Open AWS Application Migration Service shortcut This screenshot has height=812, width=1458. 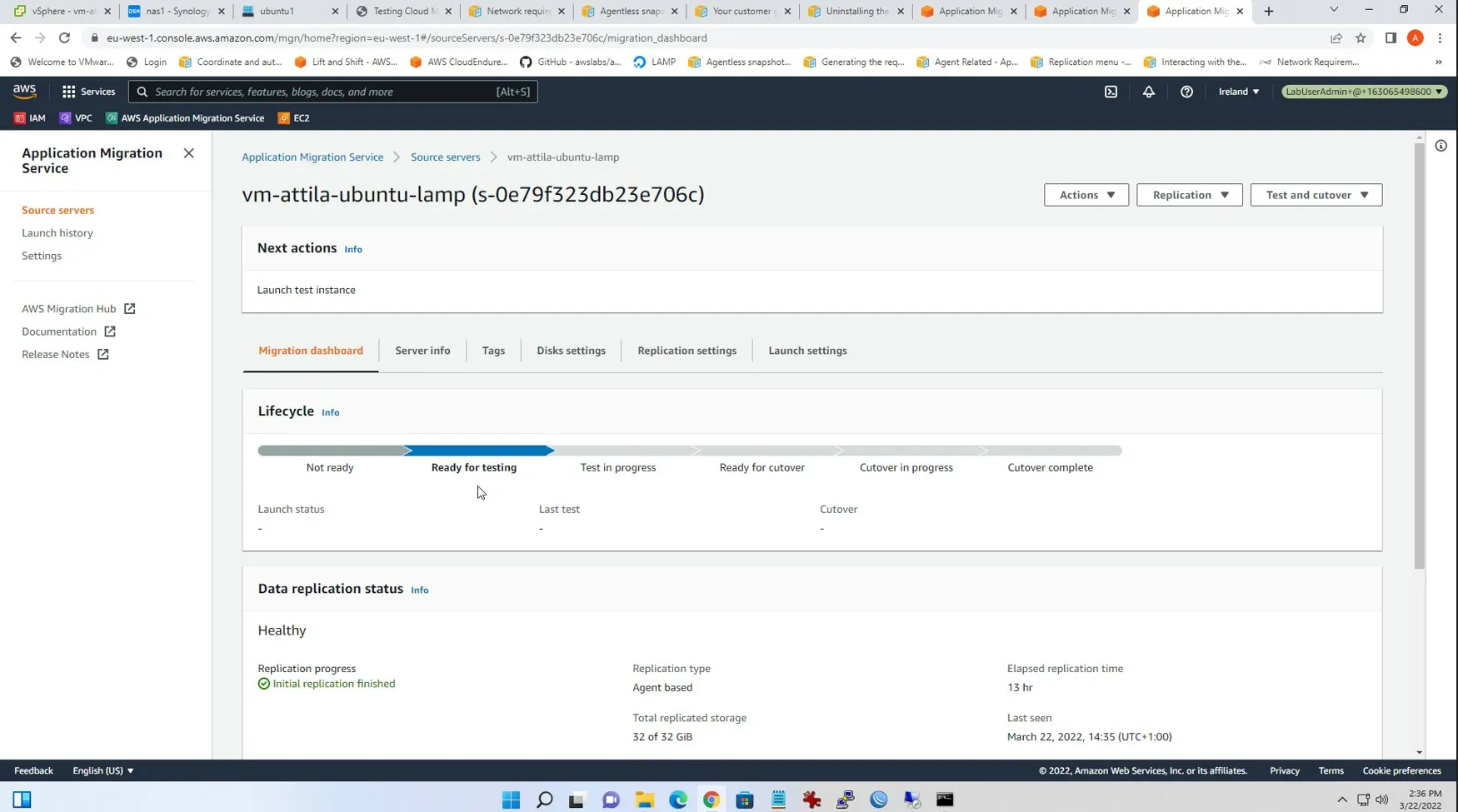[185, 118]
